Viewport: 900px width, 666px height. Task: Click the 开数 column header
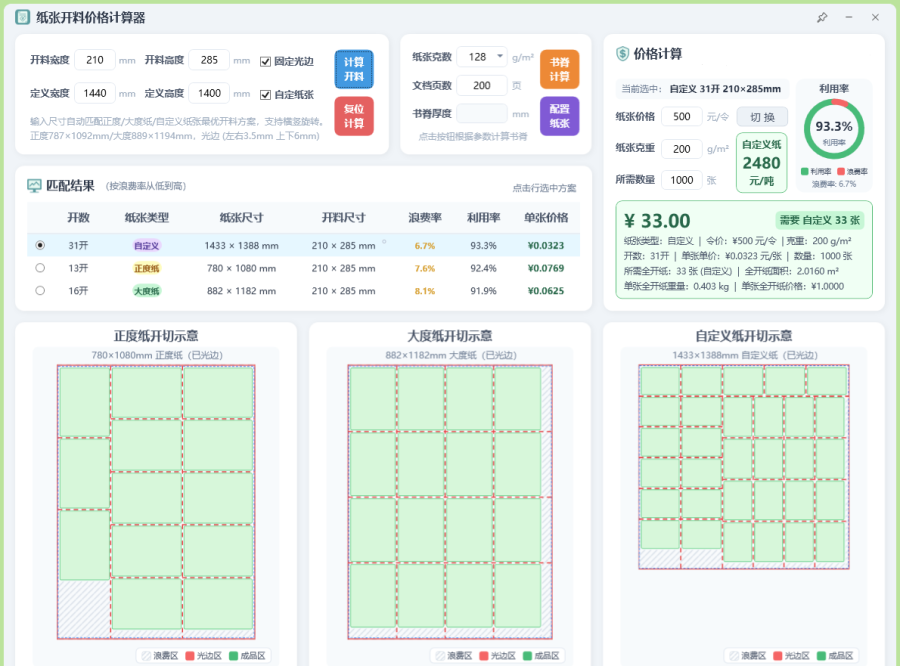[x=78, y=218]
